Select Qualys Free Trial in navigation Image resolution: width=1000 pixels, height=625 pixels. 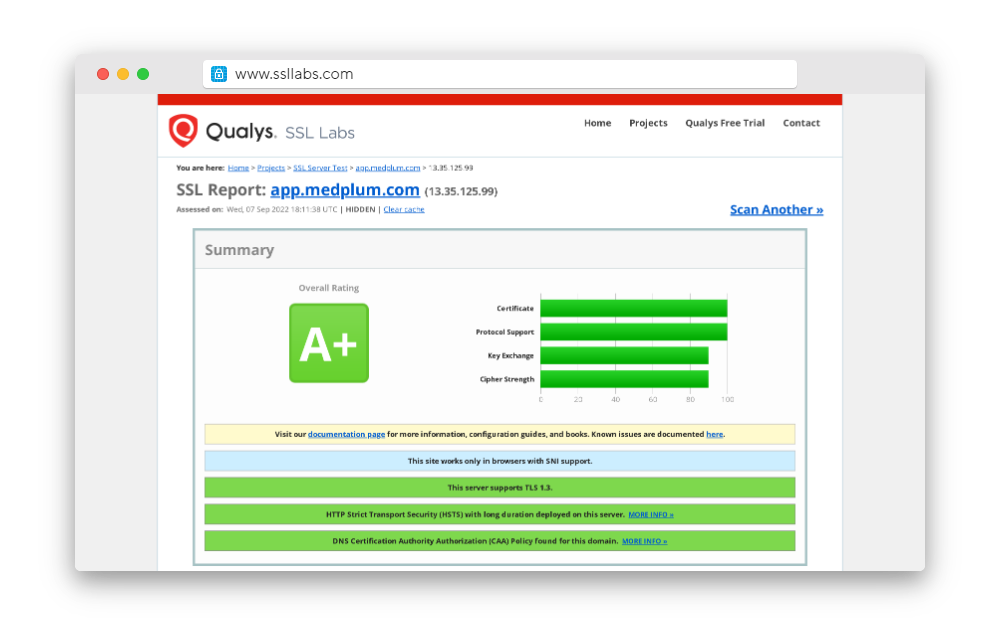tap(724, 123)
